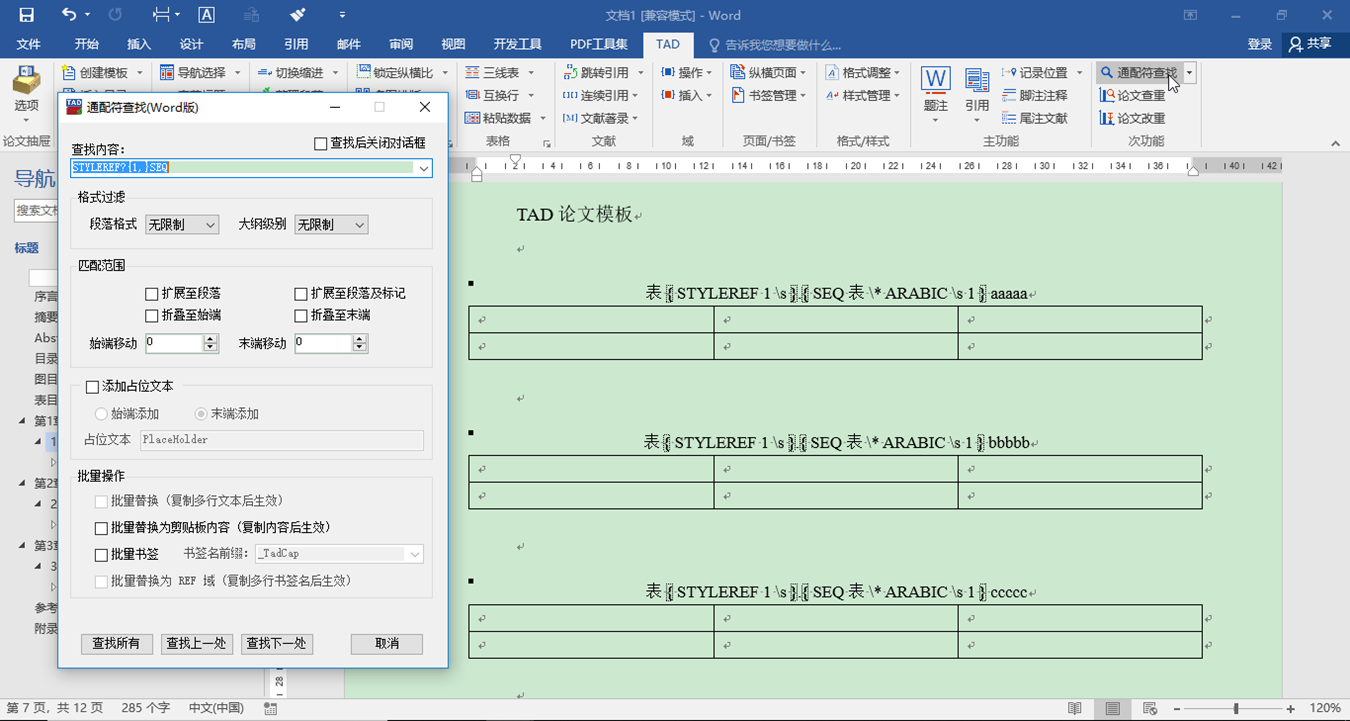This screenshot has width=1350, height=721.
Task: Click the 互换行 swap rows icon
Action: (x=473, y=95)
